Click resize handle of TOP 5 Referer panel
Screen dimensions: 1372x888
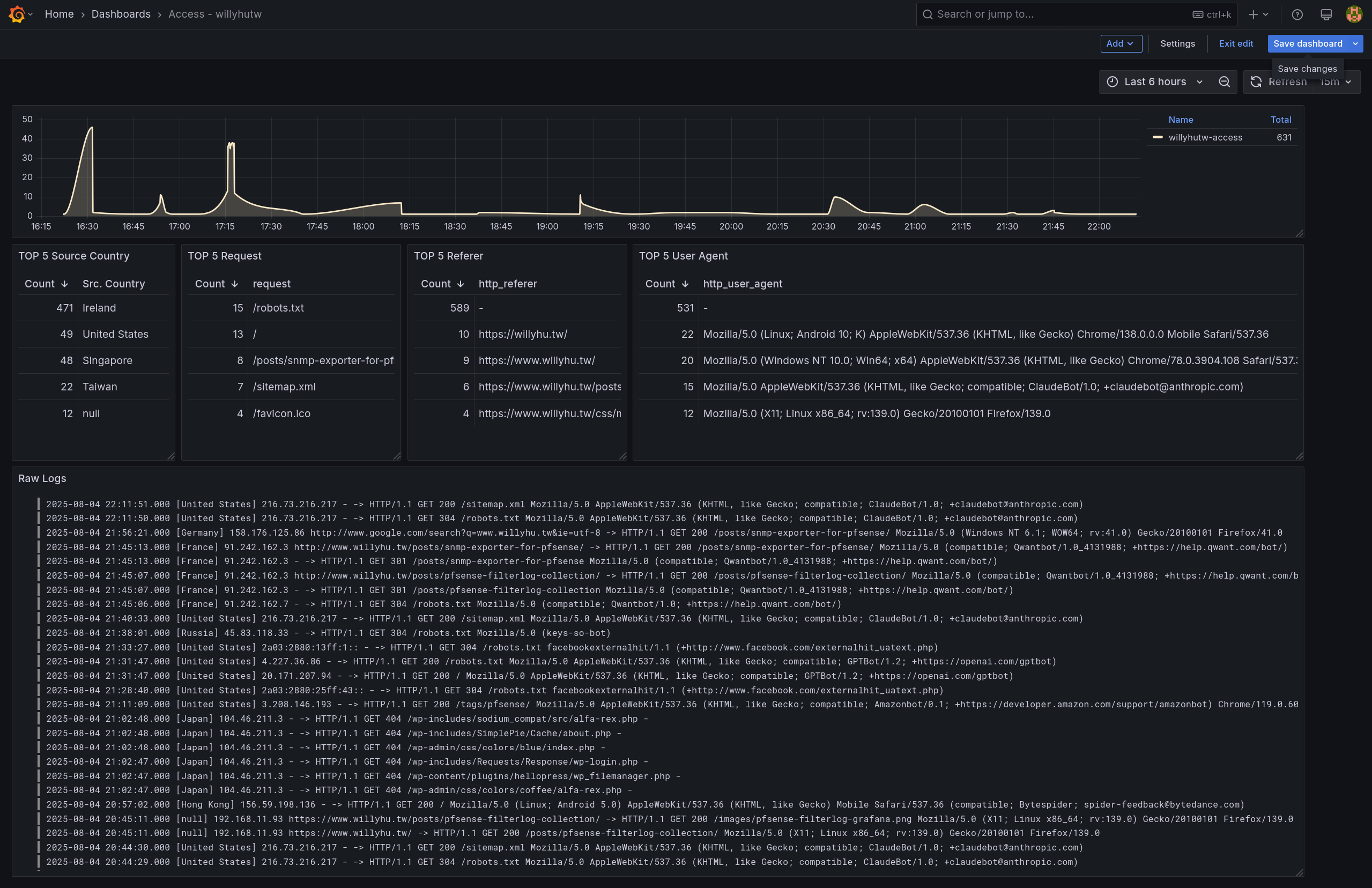tap(622, 456)
